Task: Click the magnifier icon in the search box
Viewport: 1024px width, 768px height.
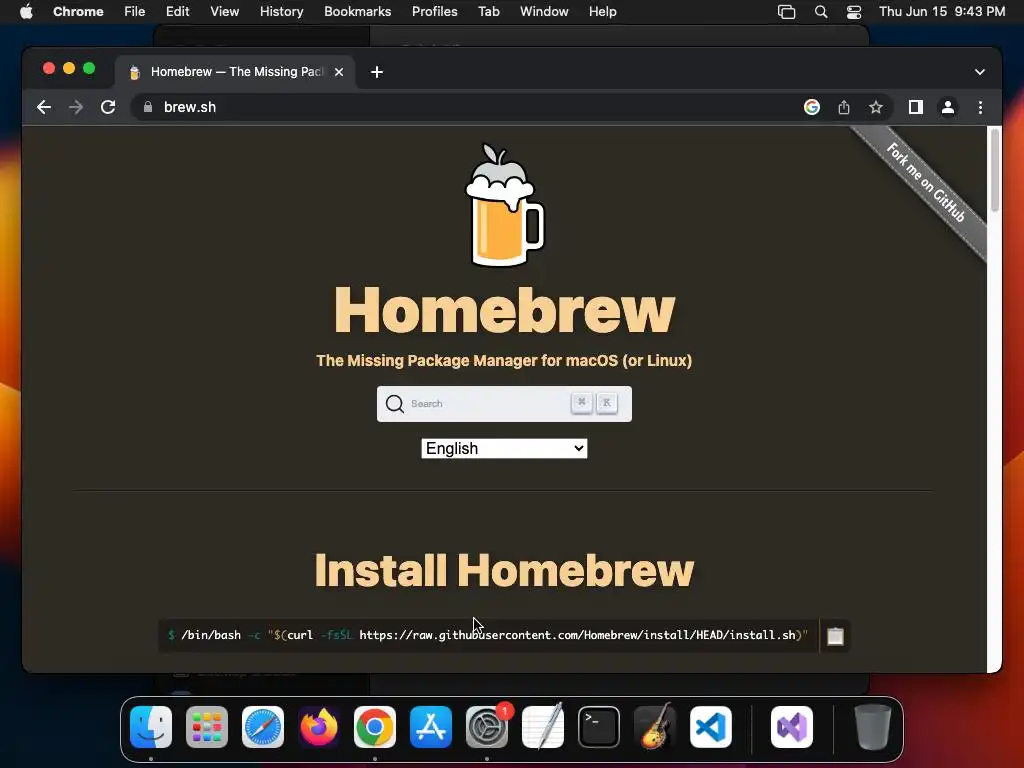Action: click(x=394, y=404)
